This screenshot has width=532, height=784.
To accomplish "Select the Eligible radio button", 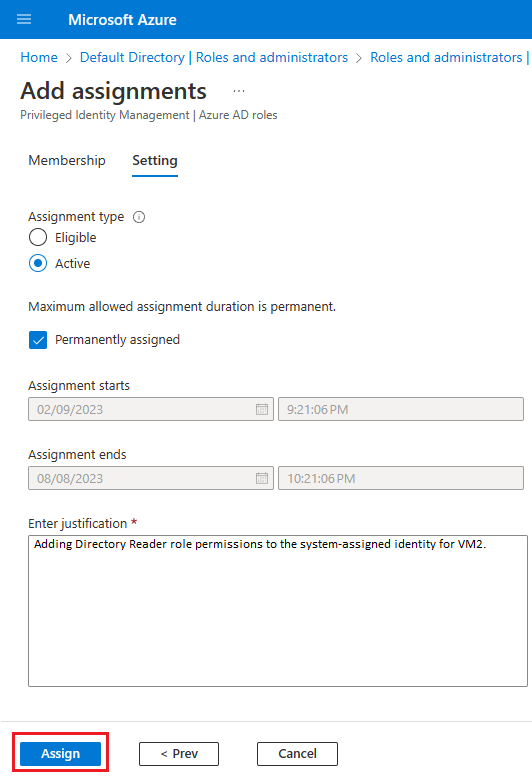I will [38, 238].
